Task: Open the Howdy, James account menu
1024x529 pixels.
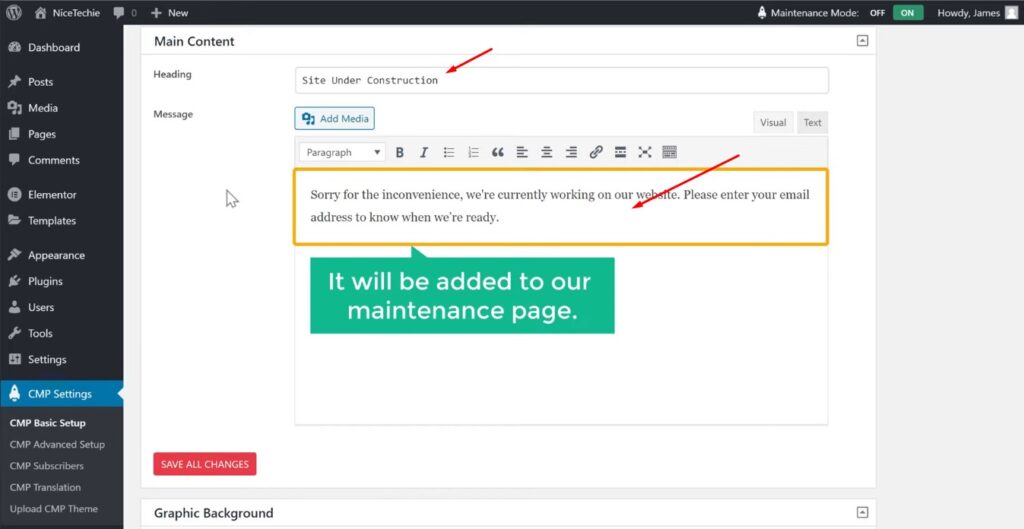Action: 977,12
